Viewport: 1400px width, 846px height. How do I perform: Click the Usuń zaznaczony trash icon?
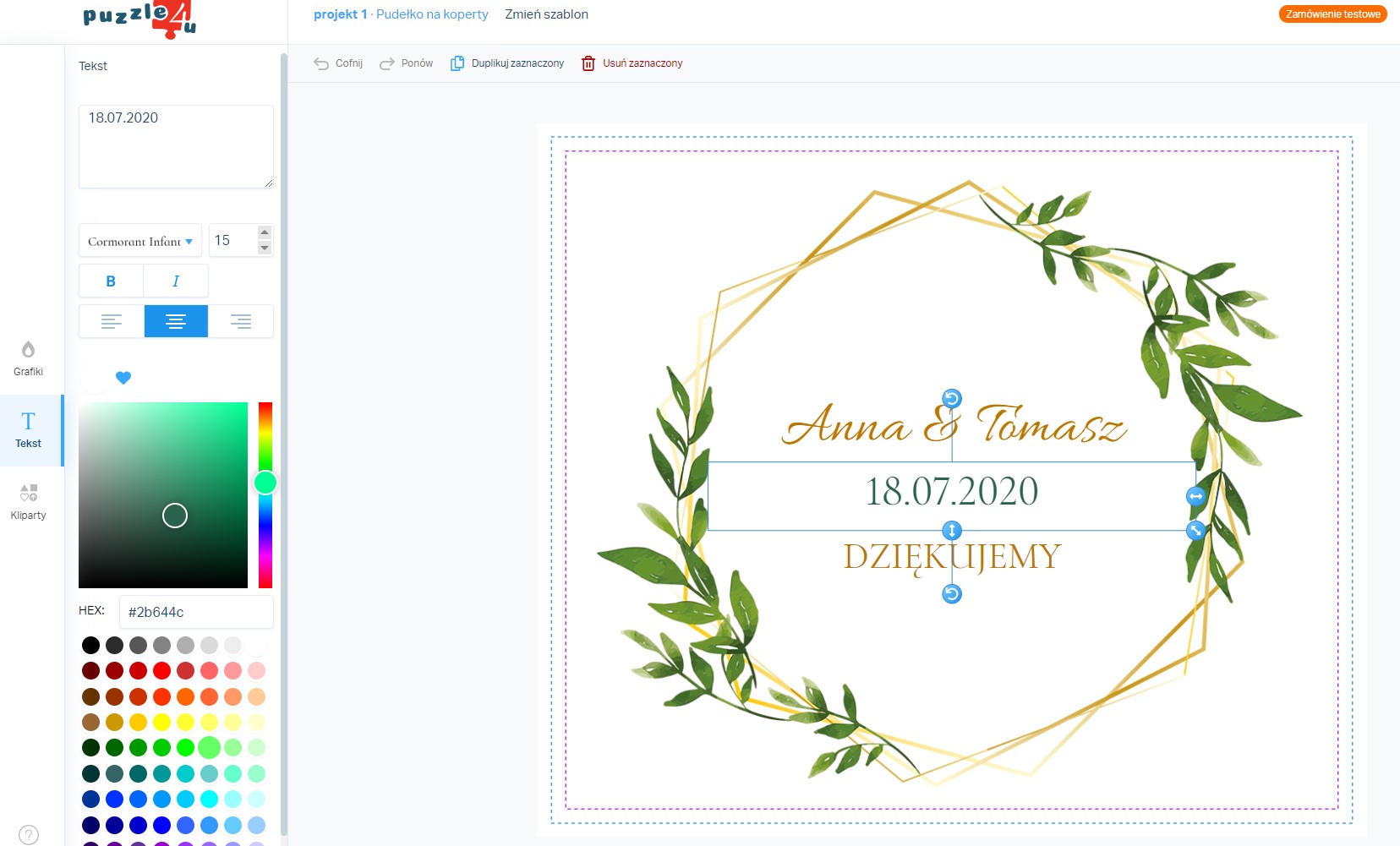click(x=588, y=63)
